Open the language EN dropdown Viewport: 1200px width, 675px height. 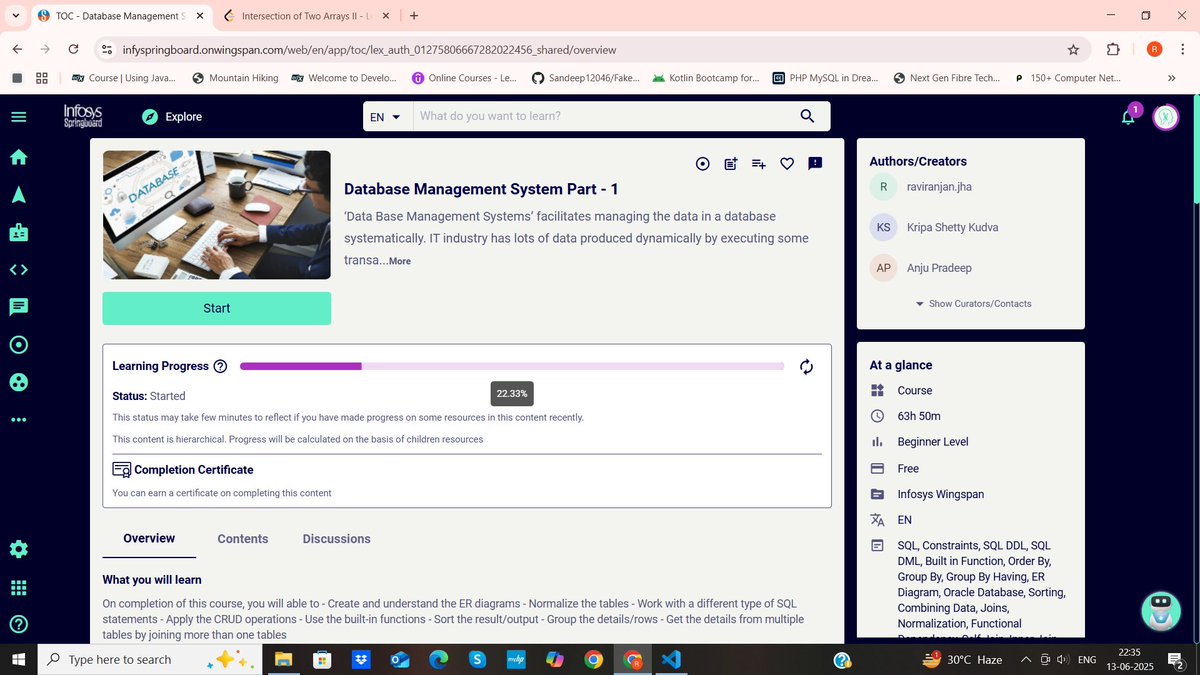point(385,117)
